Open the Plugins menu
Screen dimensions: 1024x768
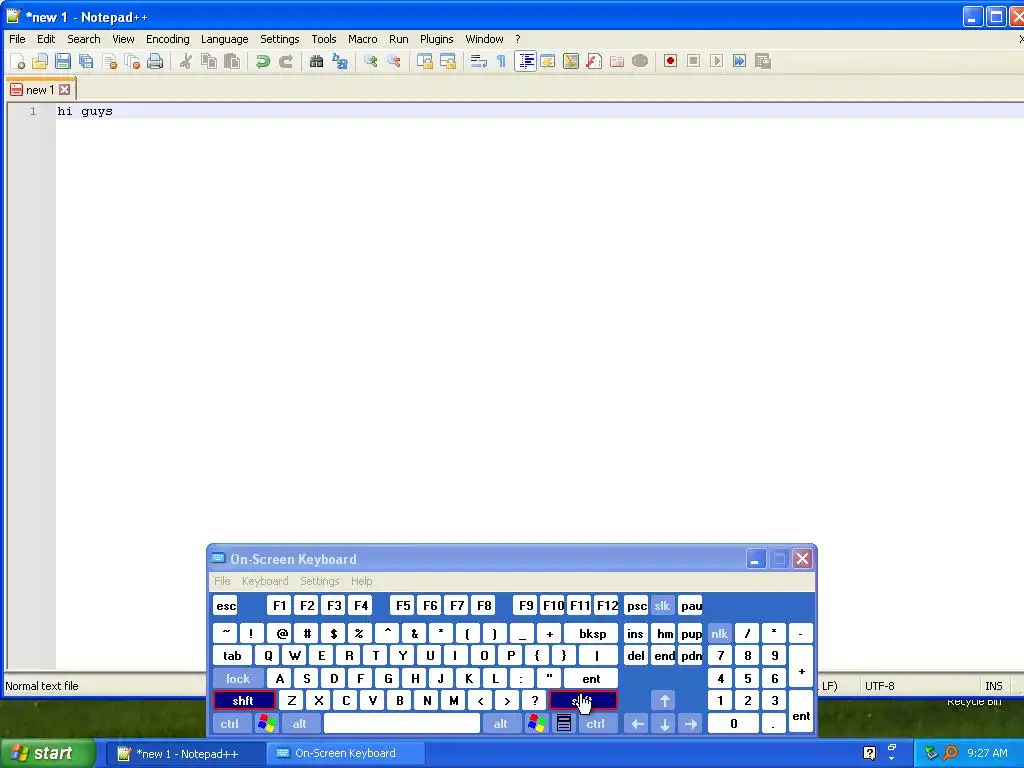(x=436, y=39)
